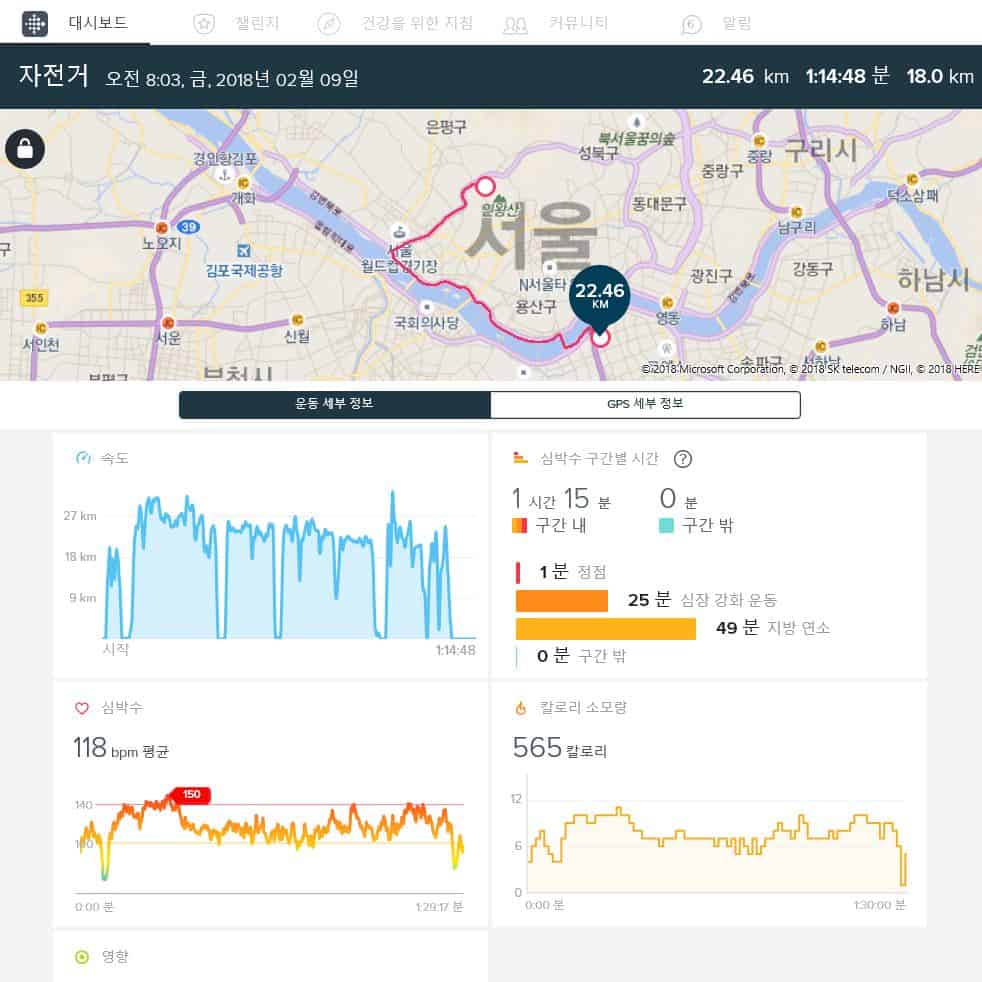This screenshot has height=982, width=982.
Task: Click the flame icon for calories burned
Action: (520, 708)
